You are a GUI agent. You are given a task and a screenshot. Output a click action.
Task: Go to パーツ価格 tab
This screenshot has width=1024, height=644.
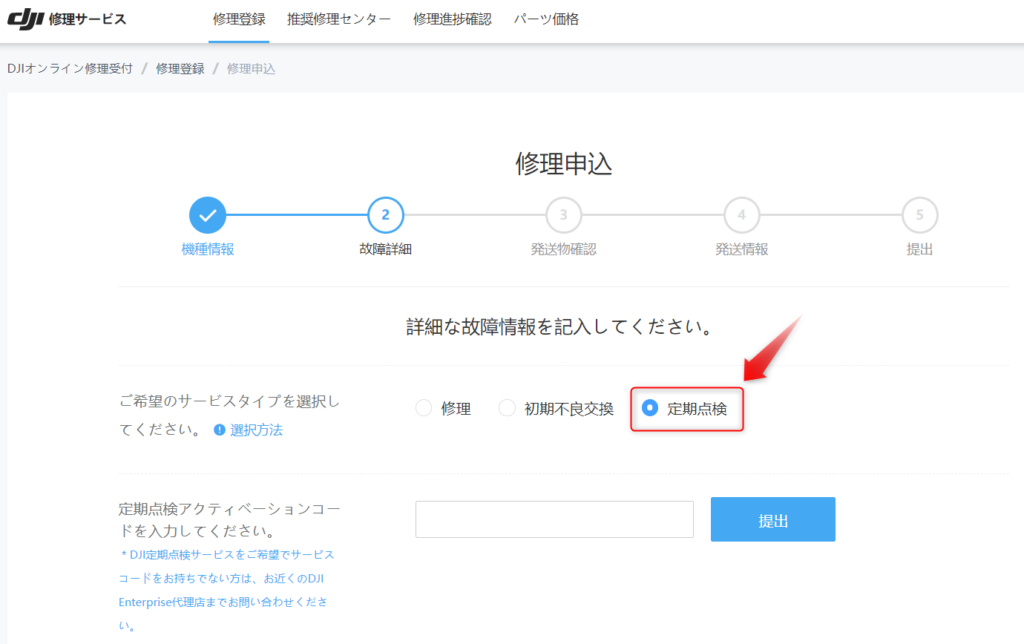tap(546, 19)
